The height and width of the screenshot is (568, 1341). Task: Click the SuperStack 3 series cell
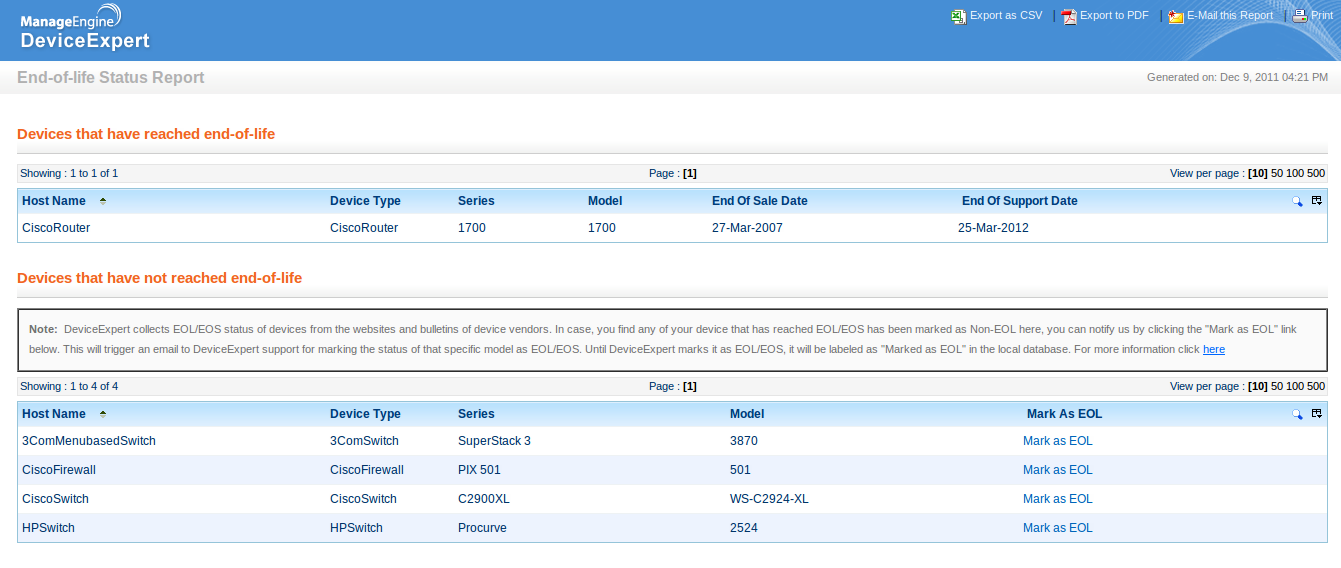494,441
